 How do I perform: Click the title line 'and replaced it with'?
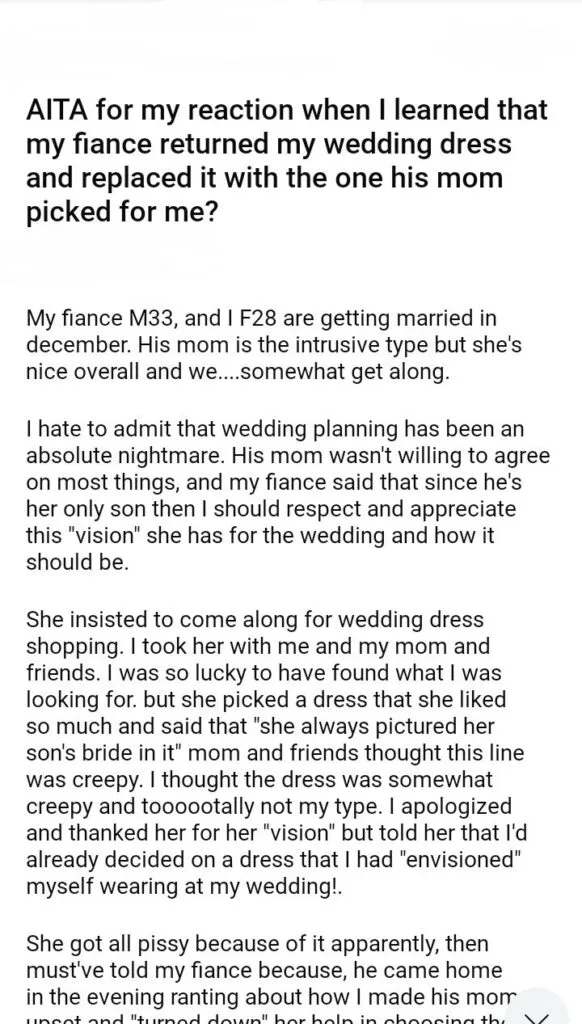tap(265, 178)
